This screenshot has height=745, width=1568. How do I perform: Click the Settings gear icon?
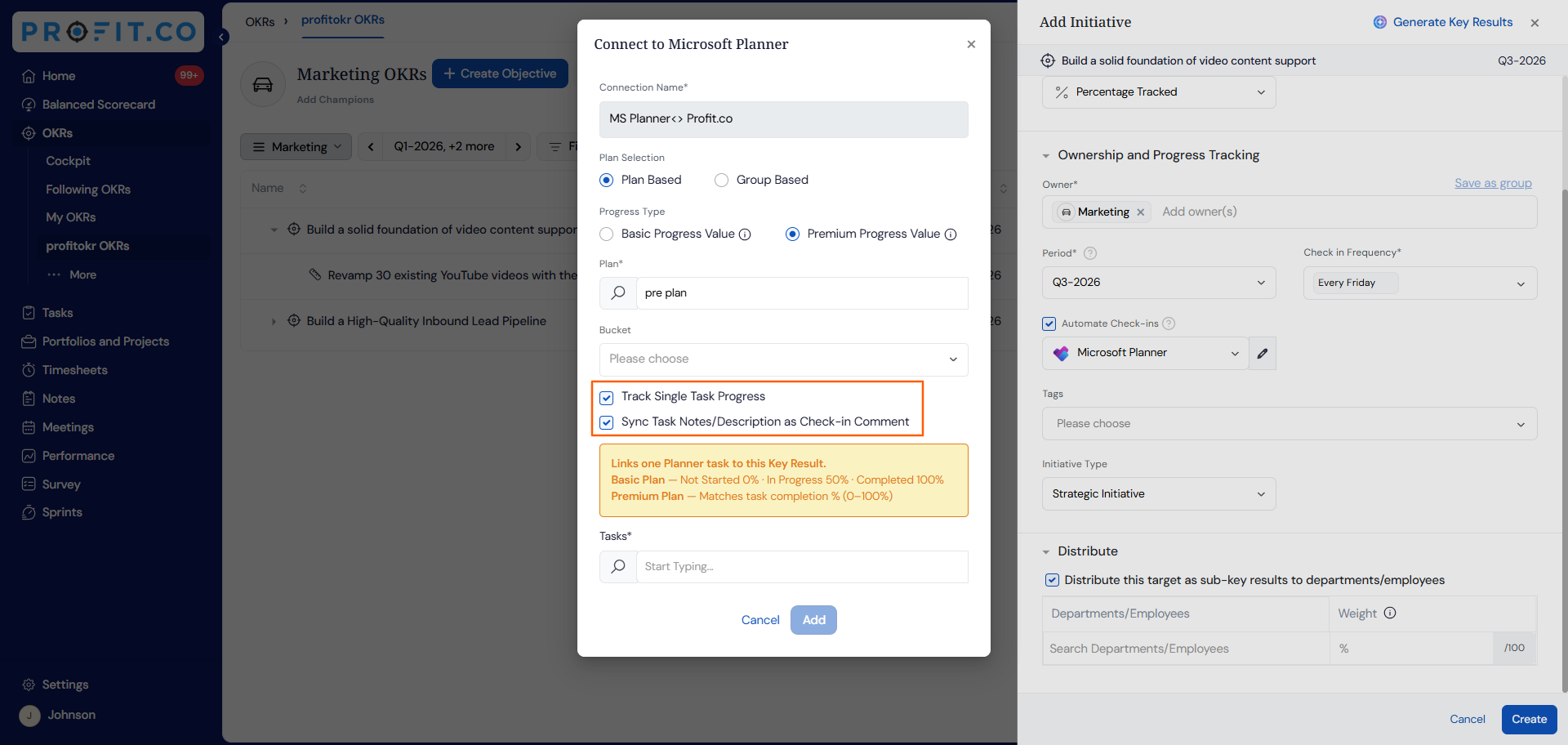[x=29, y=685]
